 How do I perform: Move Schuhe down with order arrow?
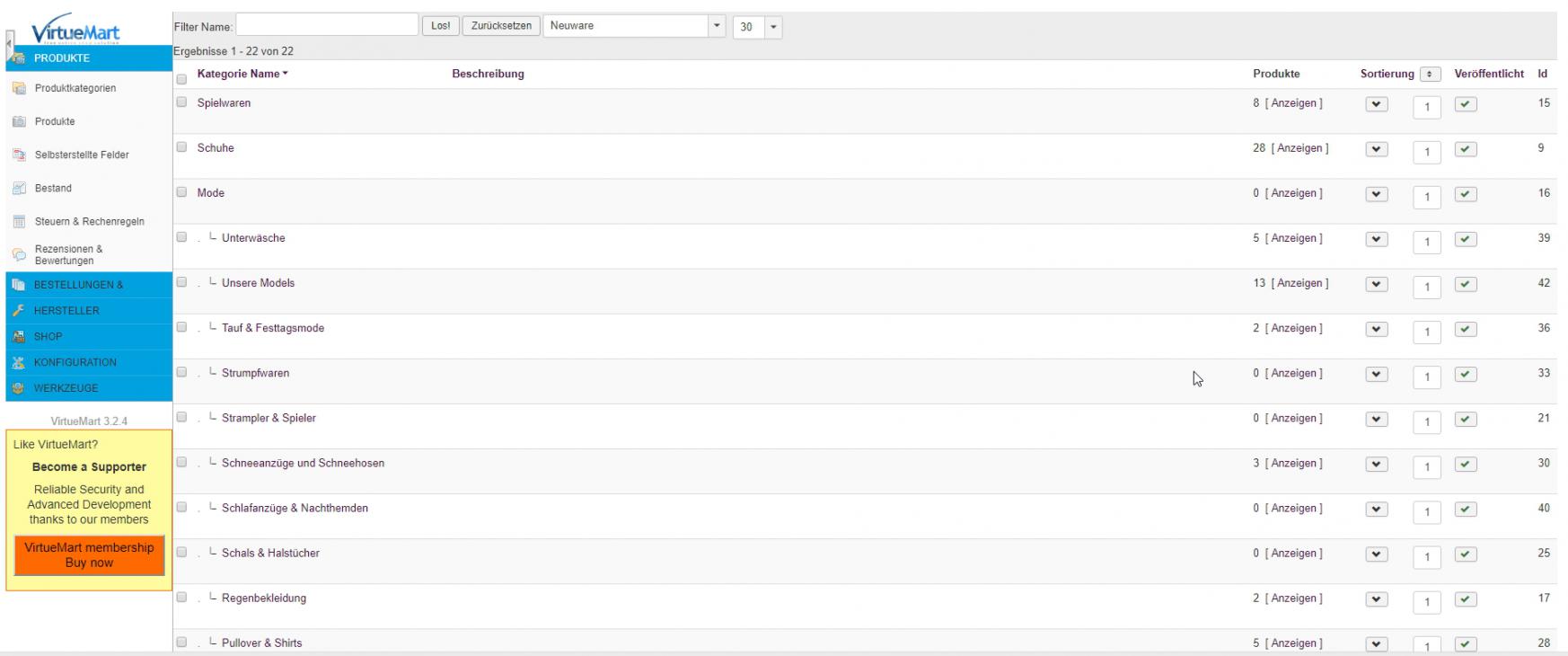1376,149
